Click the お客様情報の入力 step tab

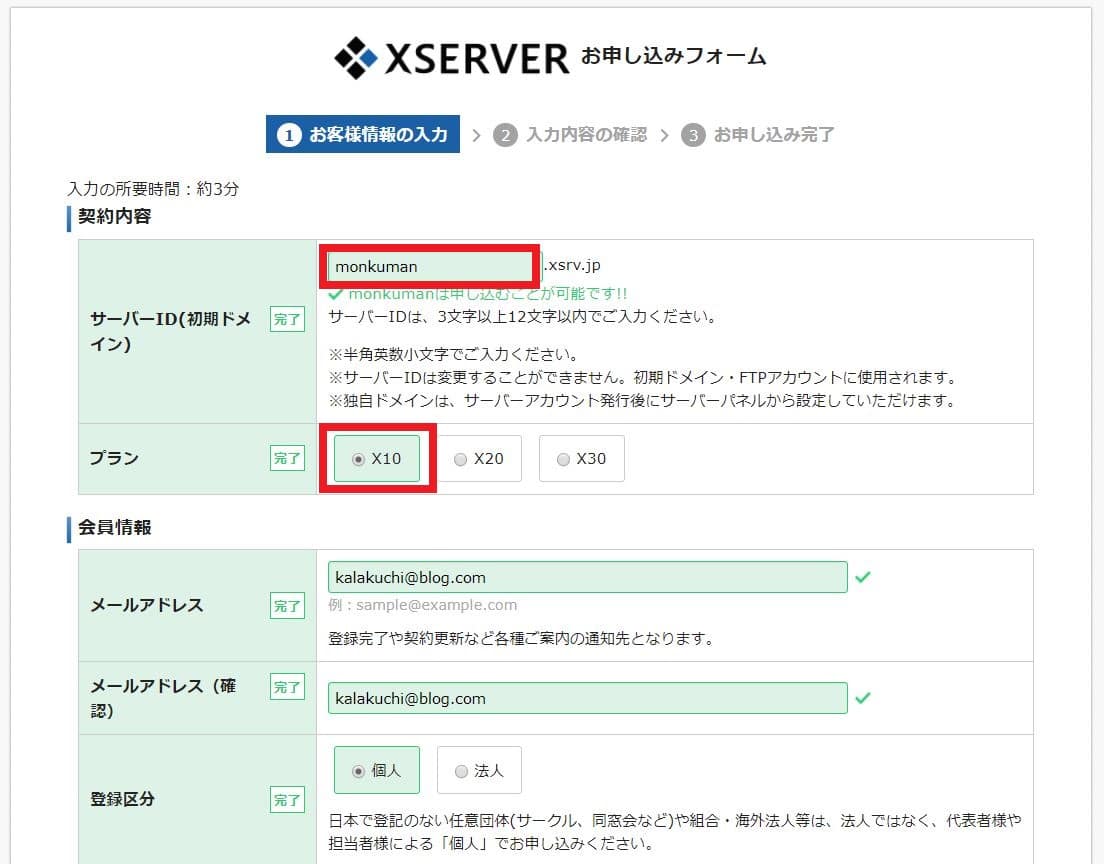[x=377, y=135]
